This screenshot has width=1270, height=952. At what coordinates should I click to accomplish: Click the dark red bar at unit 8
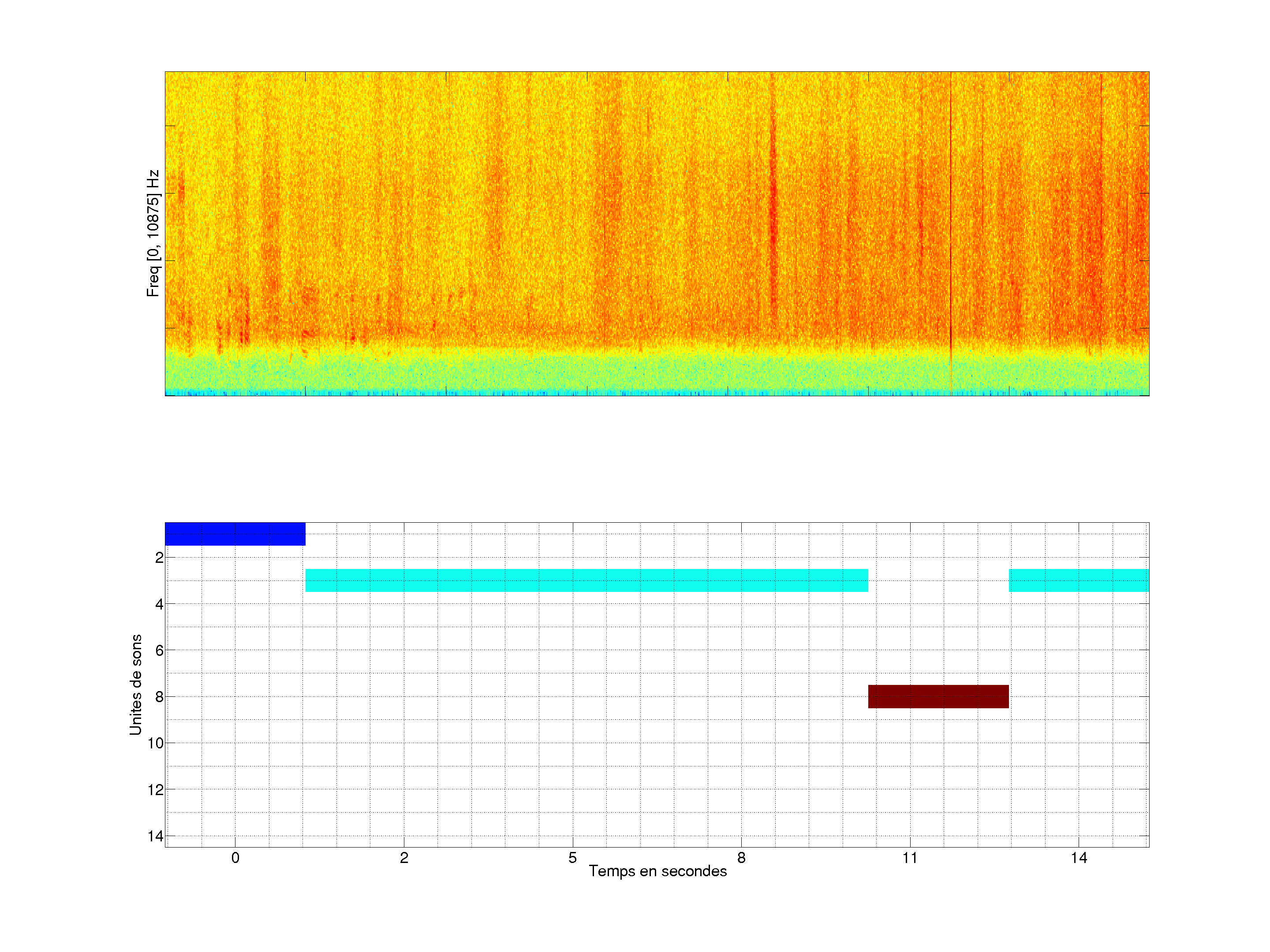938,696
